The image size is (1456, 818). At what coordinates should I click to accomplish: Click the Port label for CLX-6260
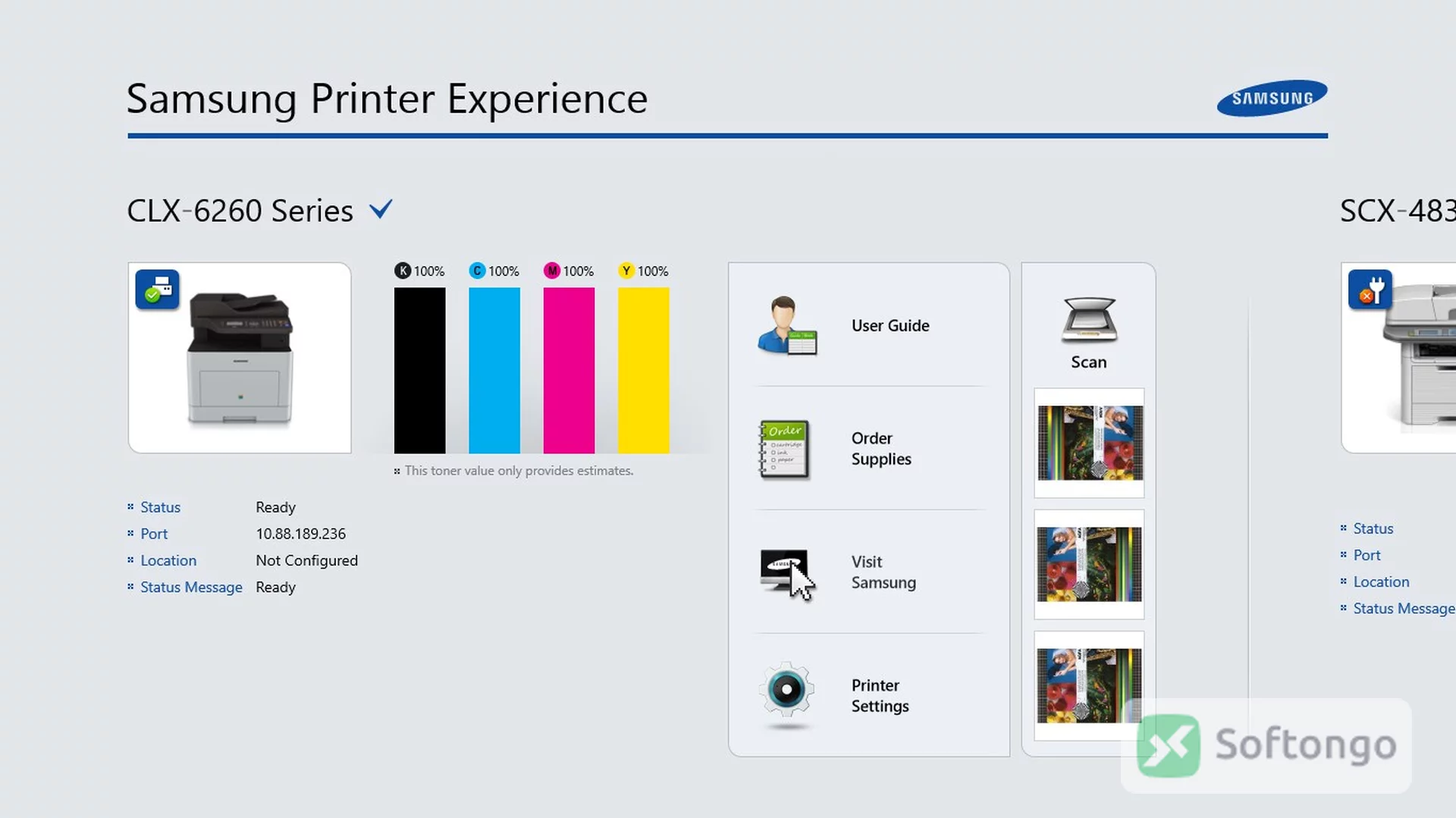pos(154,534)
